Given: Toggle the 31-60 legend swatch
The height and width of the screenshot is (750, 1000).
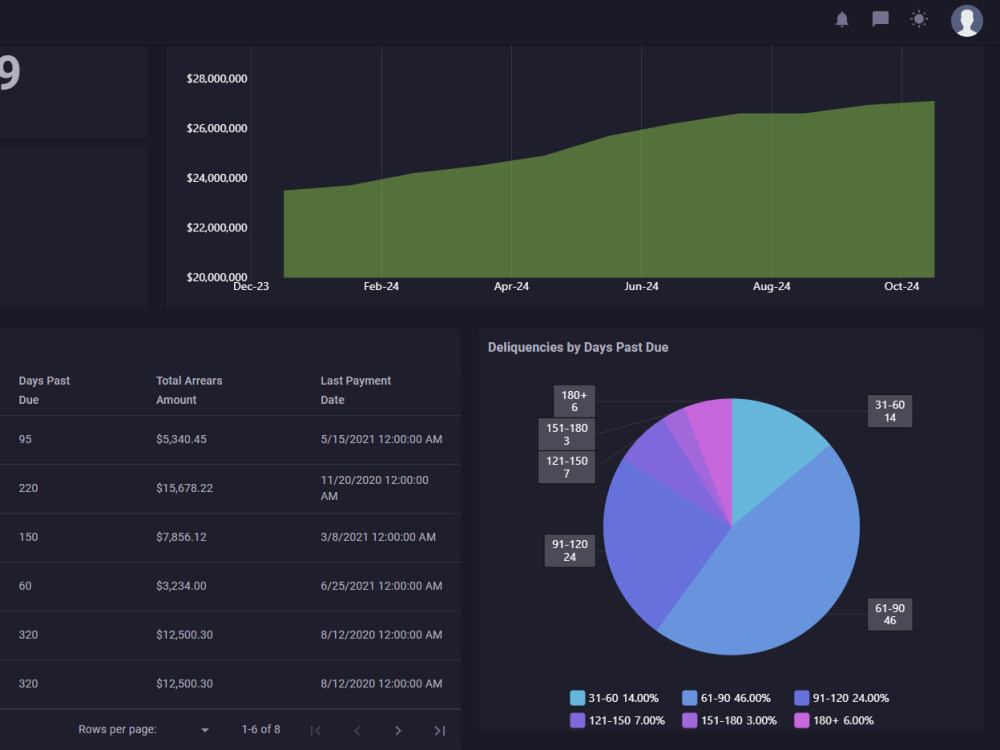Looking at the screenshot, I should coord(577,698).
